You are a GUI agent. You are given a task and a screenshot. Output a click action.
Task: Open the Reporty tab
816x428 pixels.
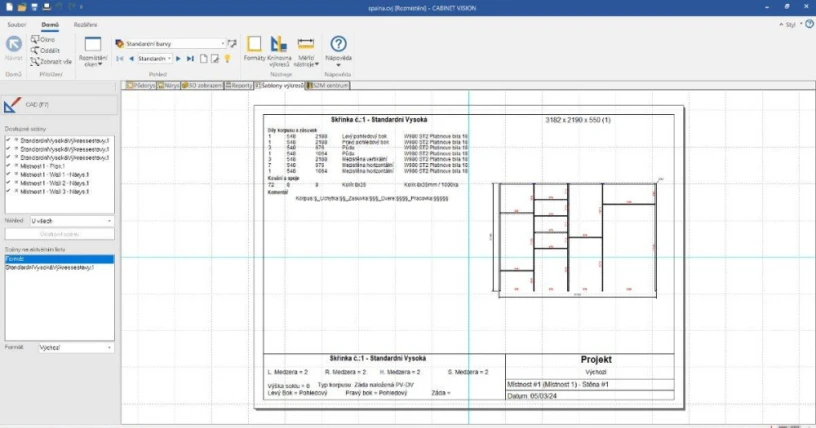[239, 85]
